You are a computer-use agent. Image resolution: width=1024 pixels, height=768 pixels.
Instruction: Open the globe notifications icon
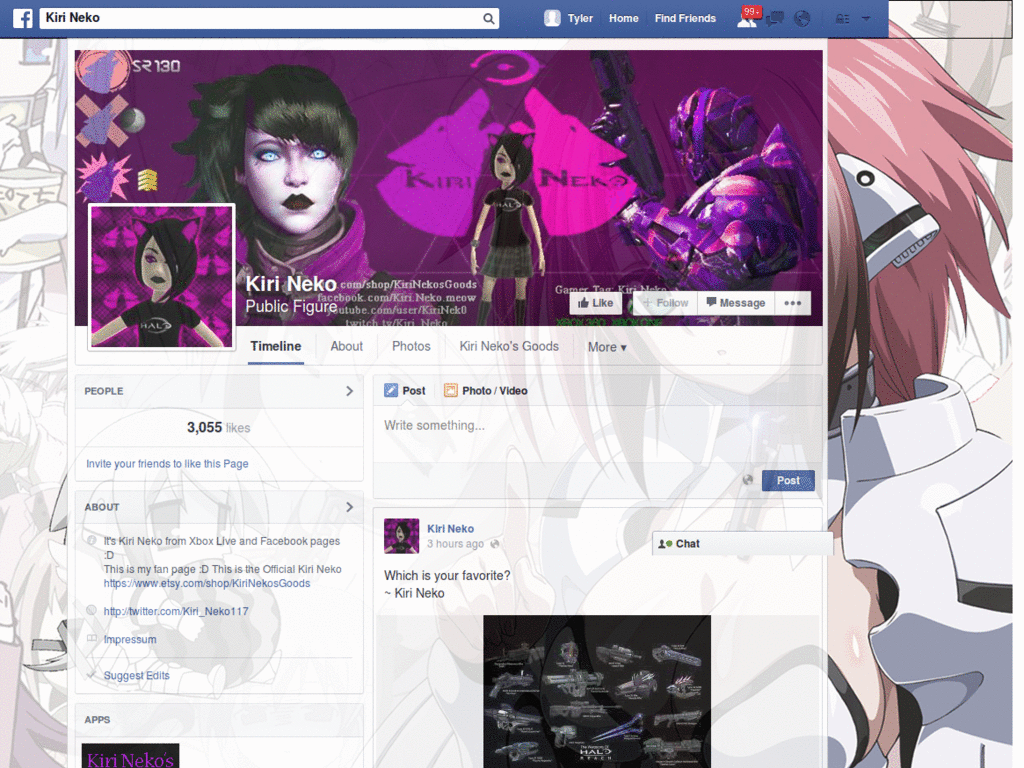click(802, 18)
